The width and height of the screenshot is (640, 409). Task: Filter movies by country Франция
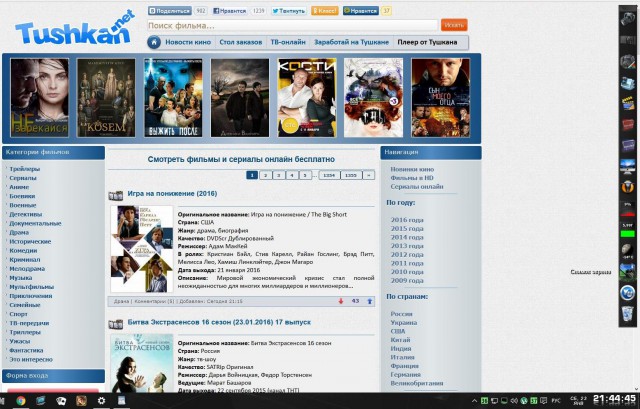[x=404, y=366]
